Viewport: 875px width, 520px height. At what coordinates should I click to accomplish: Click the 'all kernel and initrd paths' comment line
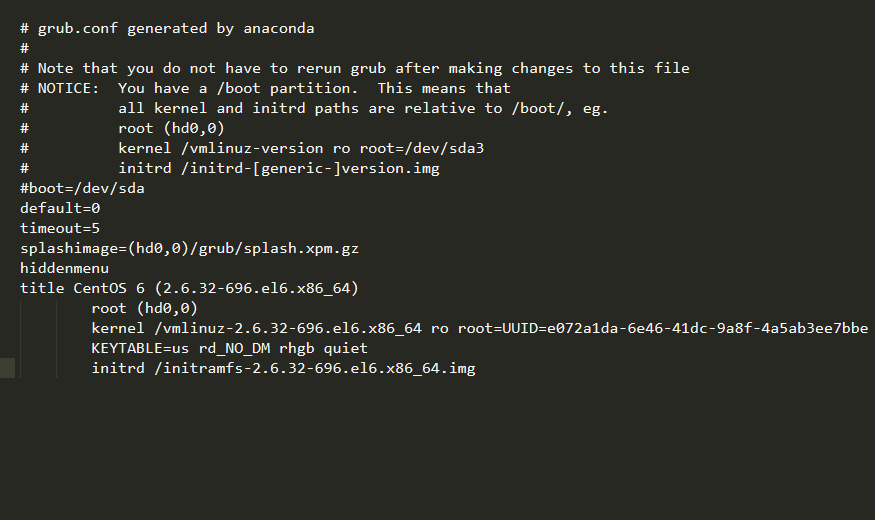315,109
